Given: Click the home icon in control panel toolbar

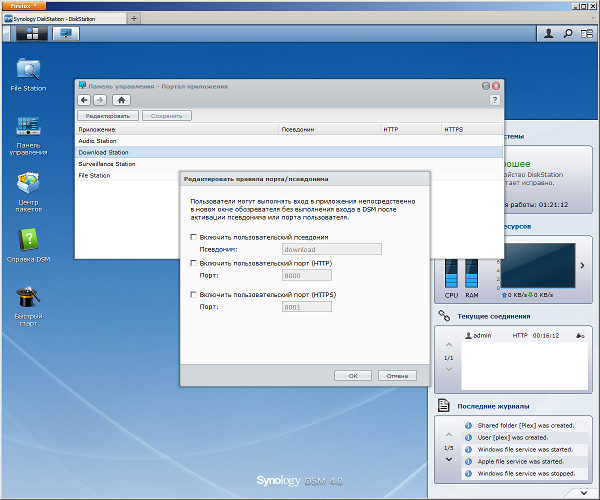Looking at the screenshot, I should [121, 100].
